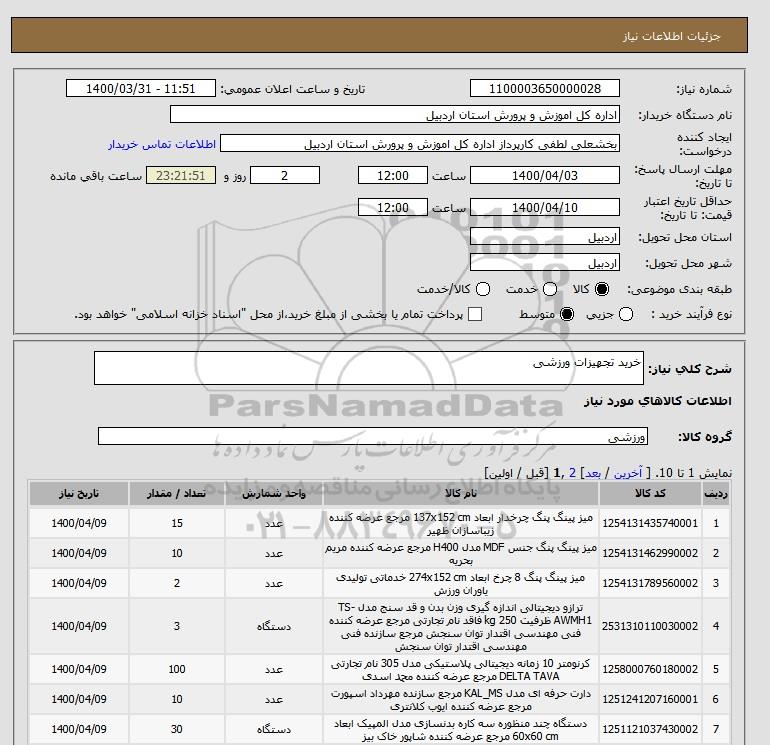
Task: Toggle the اسناد خزانه اسلامی payment checkbox
Action: pos(475,314)
